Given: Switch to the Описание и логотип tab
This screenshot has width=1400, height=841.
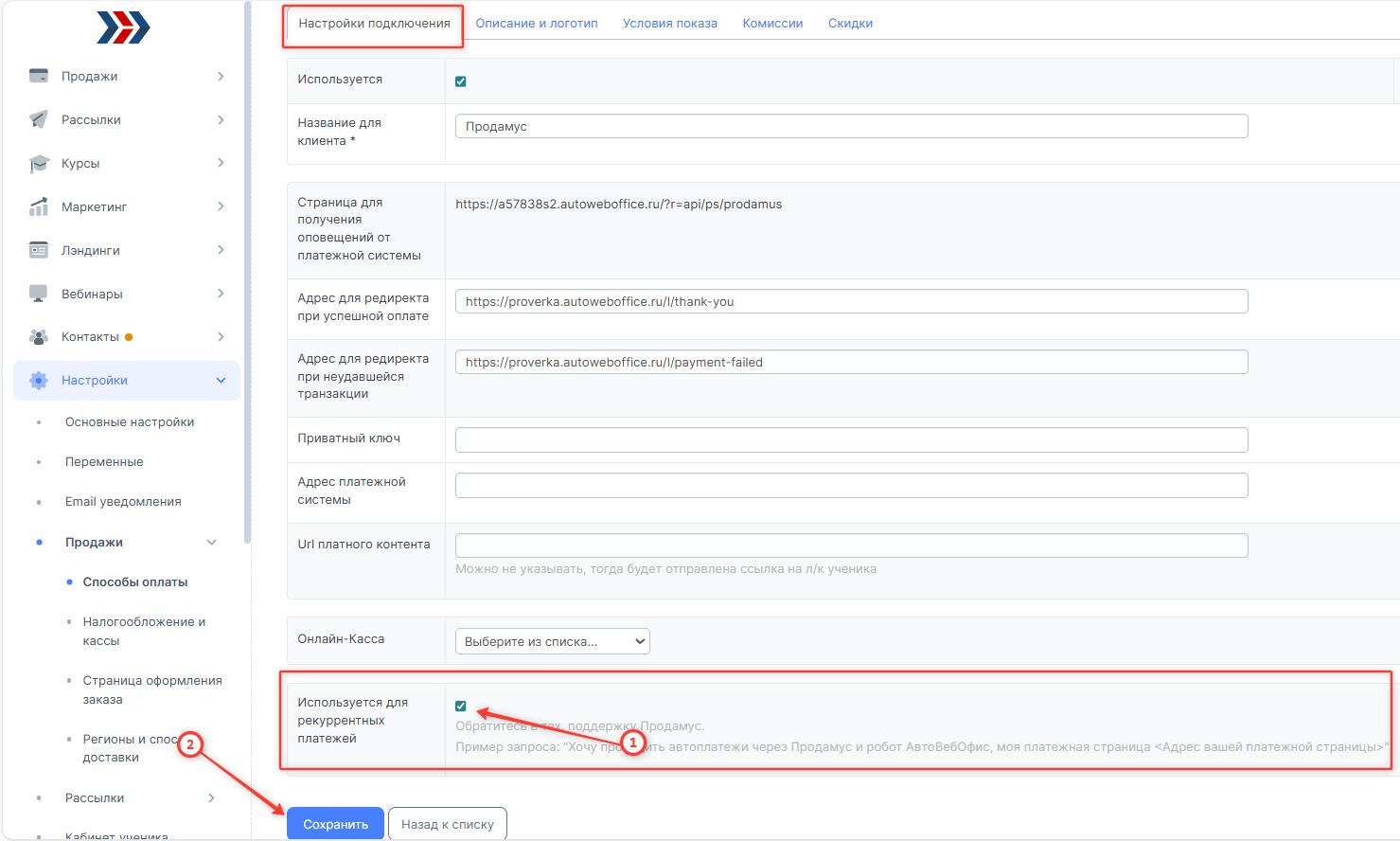Looking at the screenshot, I should (x=536, y=24).
